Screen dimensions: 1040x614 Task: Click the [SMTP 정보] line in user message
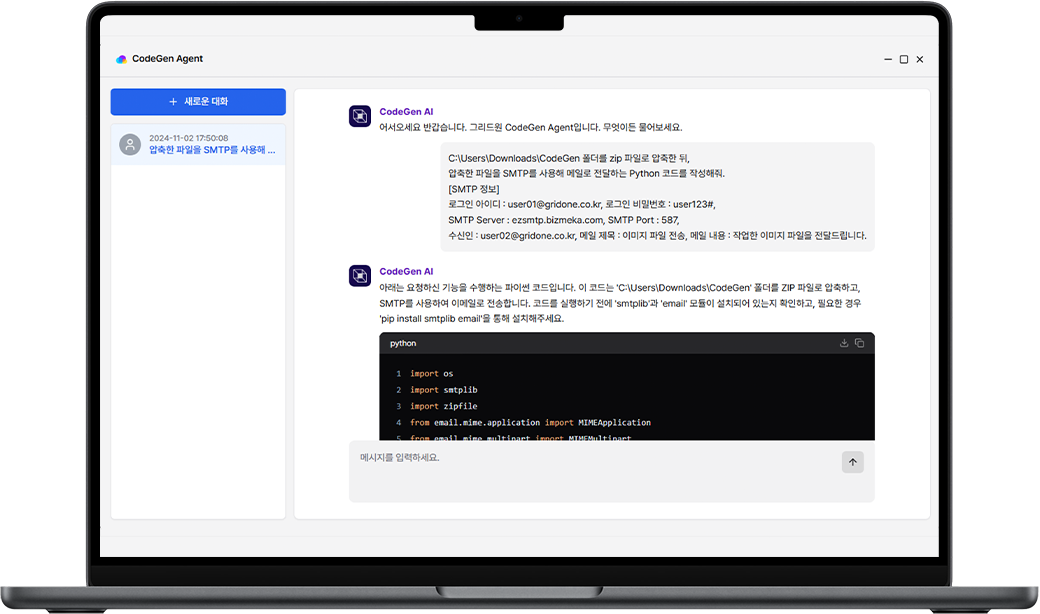coord(474,189)
